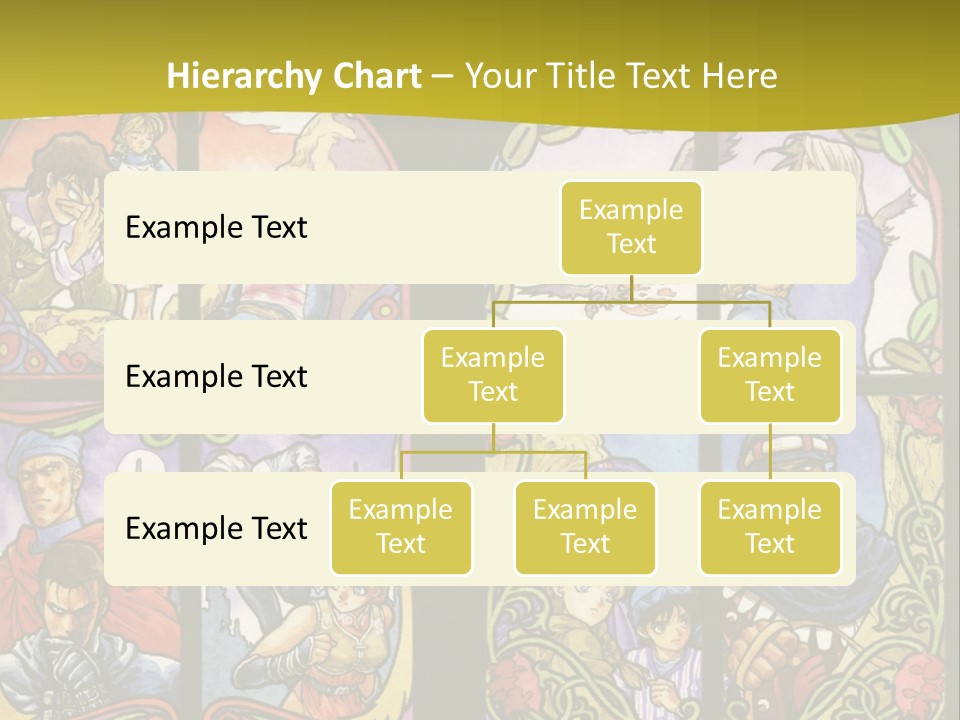Select connector joining bottom-left and bottom-middle nodes

[x=493, y=452]
